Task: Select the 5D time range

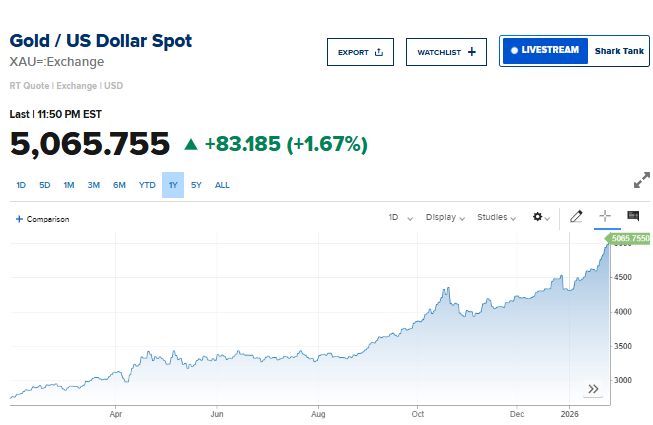Action: coord(45,185)
